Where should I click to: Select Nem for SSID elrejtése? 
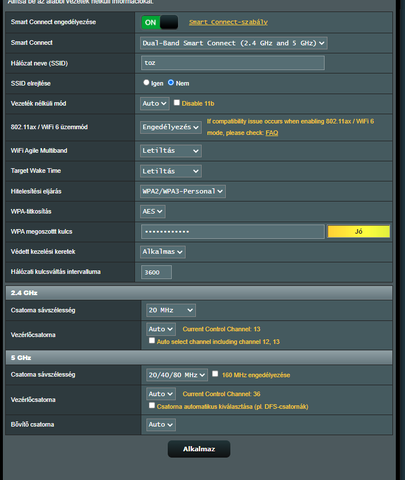tap(171, 82)
